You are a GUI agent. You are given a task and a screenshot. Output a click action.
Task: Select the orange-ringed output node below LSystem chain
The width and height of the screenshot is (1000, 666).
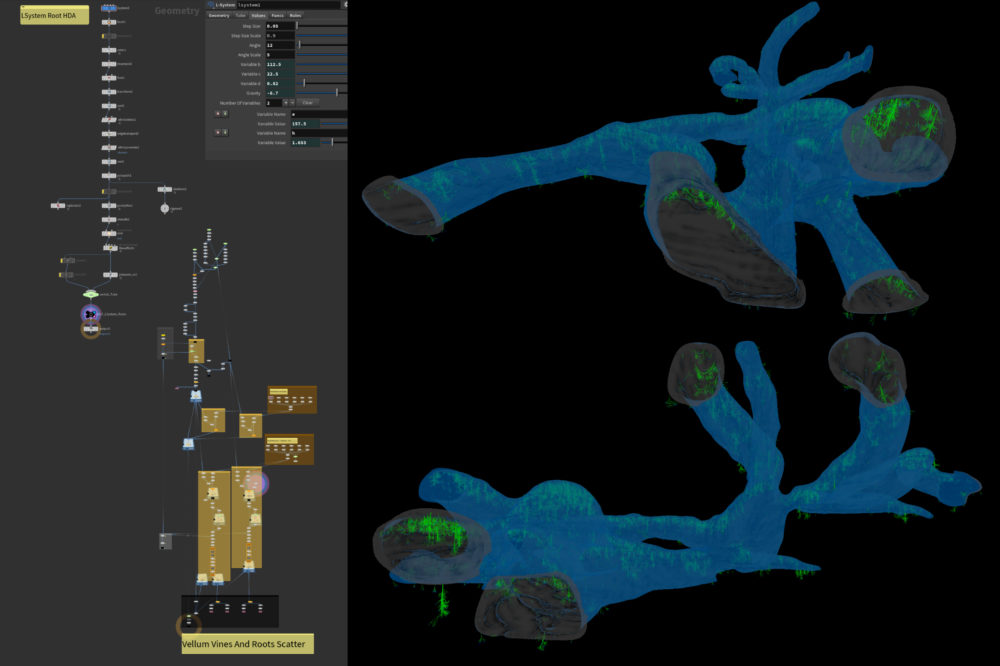pyautogui.click(x=90, y=329)
